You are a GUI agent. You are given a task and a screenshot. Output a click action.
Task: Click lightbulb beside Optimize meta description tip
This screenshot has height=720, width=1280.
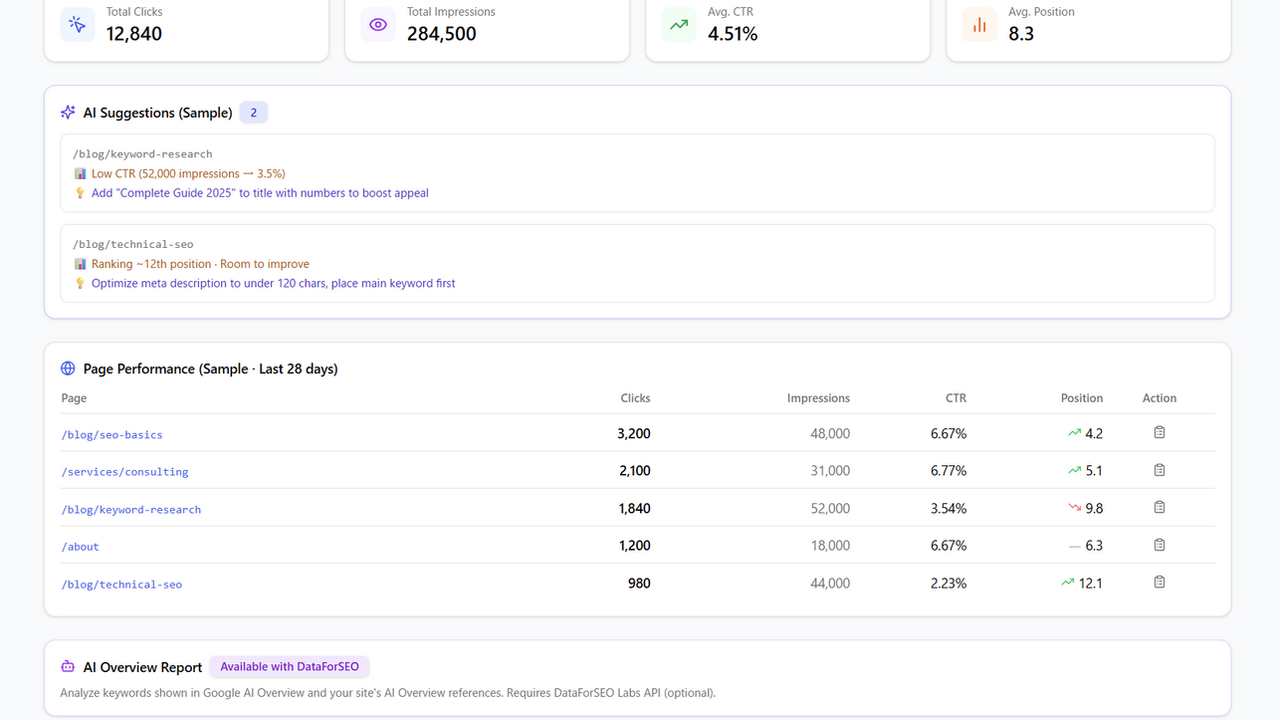[x=80, y=283]
